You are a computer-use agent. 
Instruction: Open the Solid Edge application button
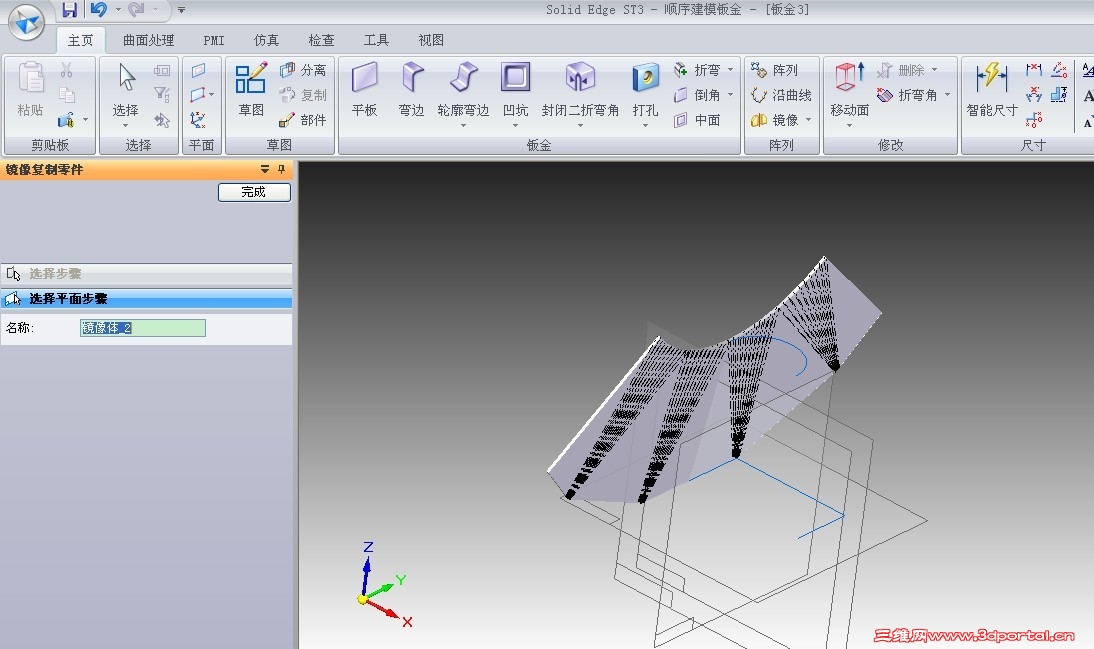coord(27,22)
